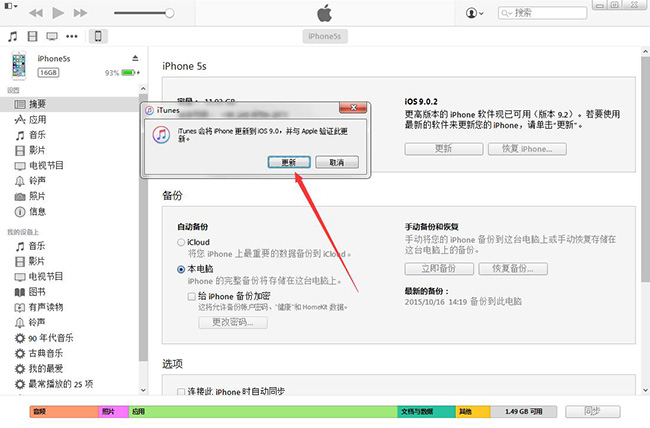Click the iPhone5s tab label
The height and width of the screenshot is (428, 650).
(x=325, y=36)
